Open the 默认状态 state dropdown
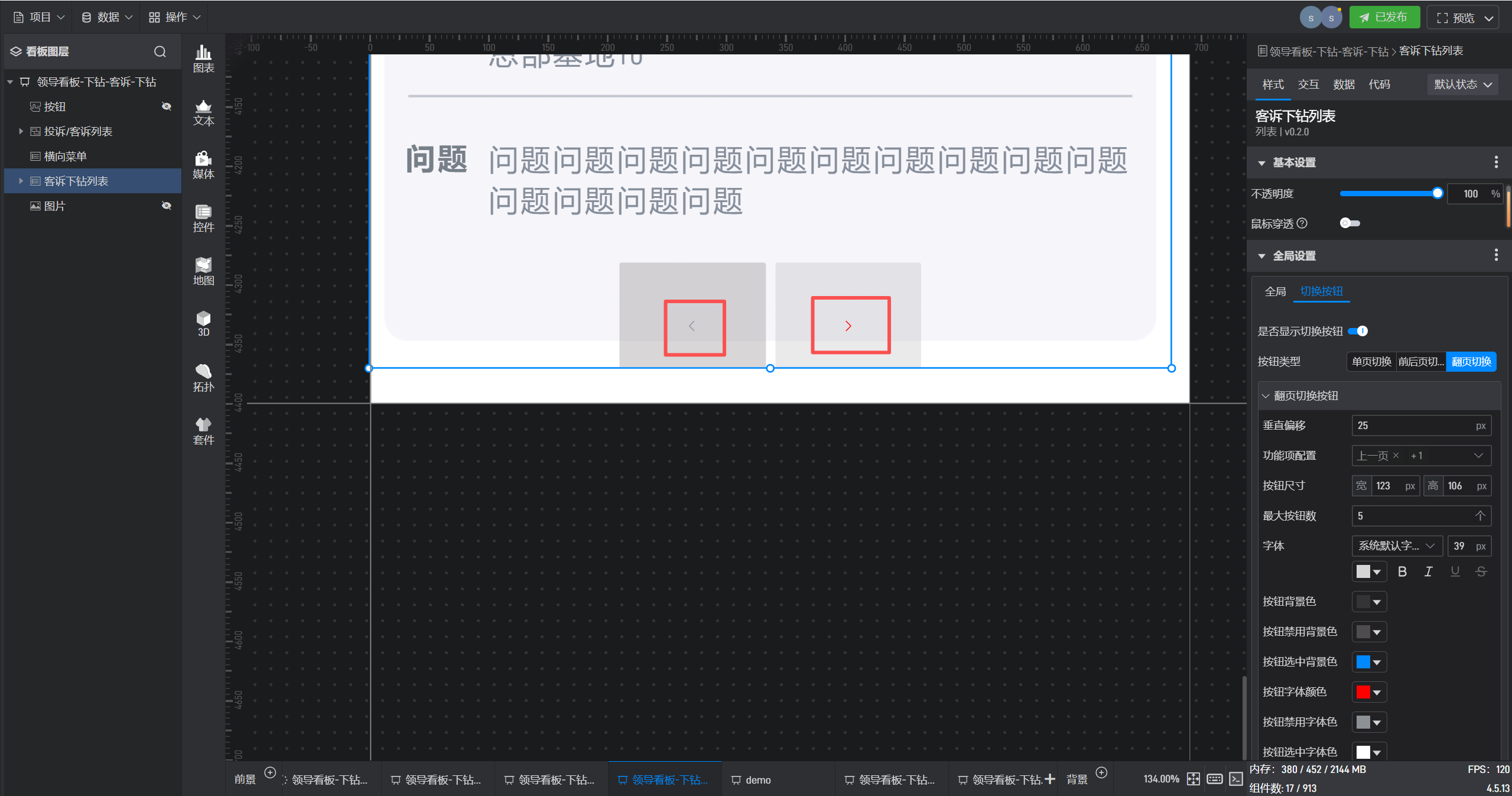Viewport: 1512px width, 796px height. (x=1462, y=85)
